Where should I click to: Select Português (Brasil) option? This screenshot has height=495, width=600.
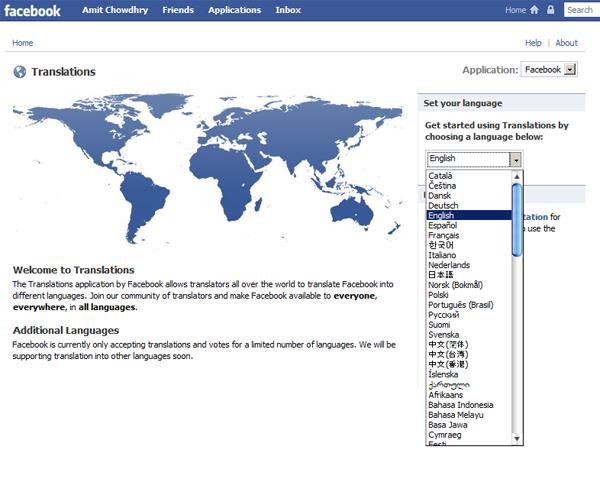pyautogui.click(x=469, y=305)
